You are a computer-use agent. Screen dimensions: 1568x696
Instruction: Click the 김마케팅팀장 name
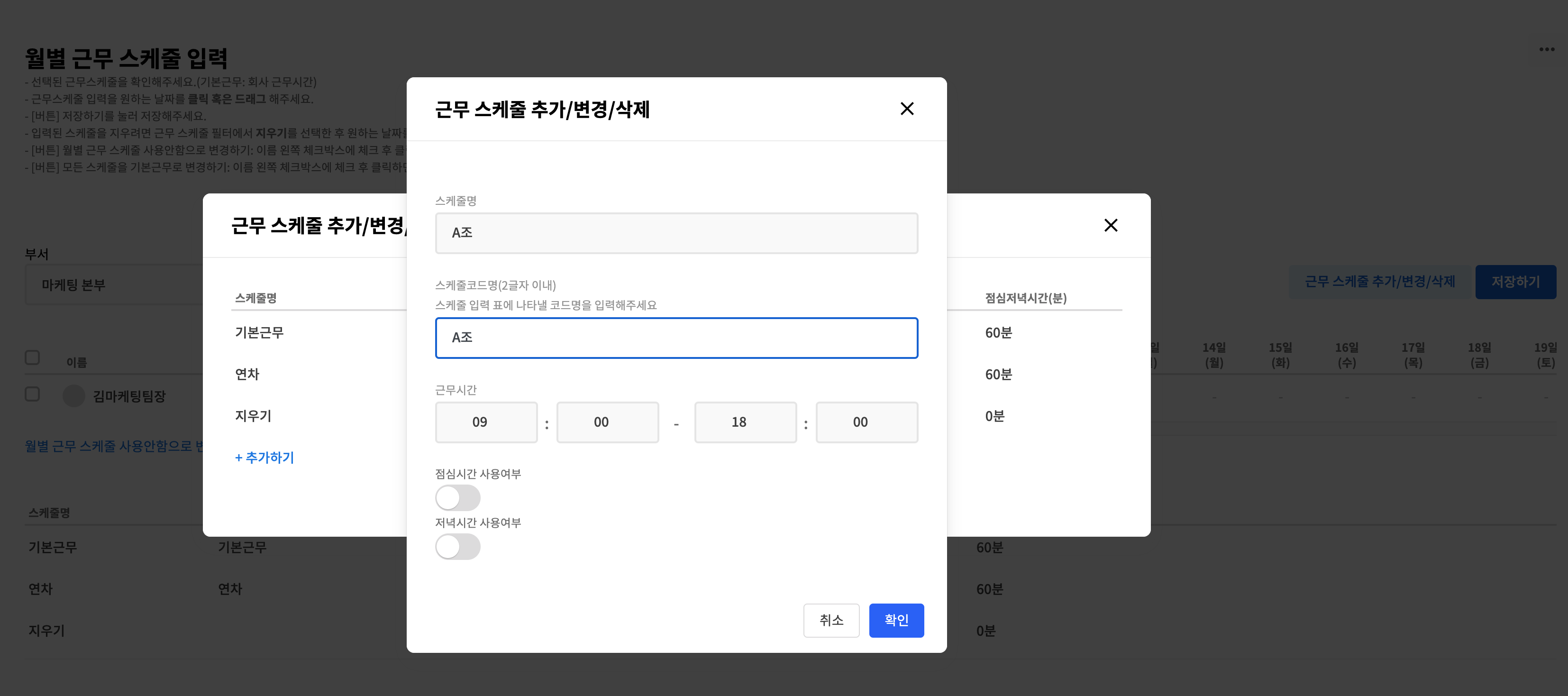[129, 396]
